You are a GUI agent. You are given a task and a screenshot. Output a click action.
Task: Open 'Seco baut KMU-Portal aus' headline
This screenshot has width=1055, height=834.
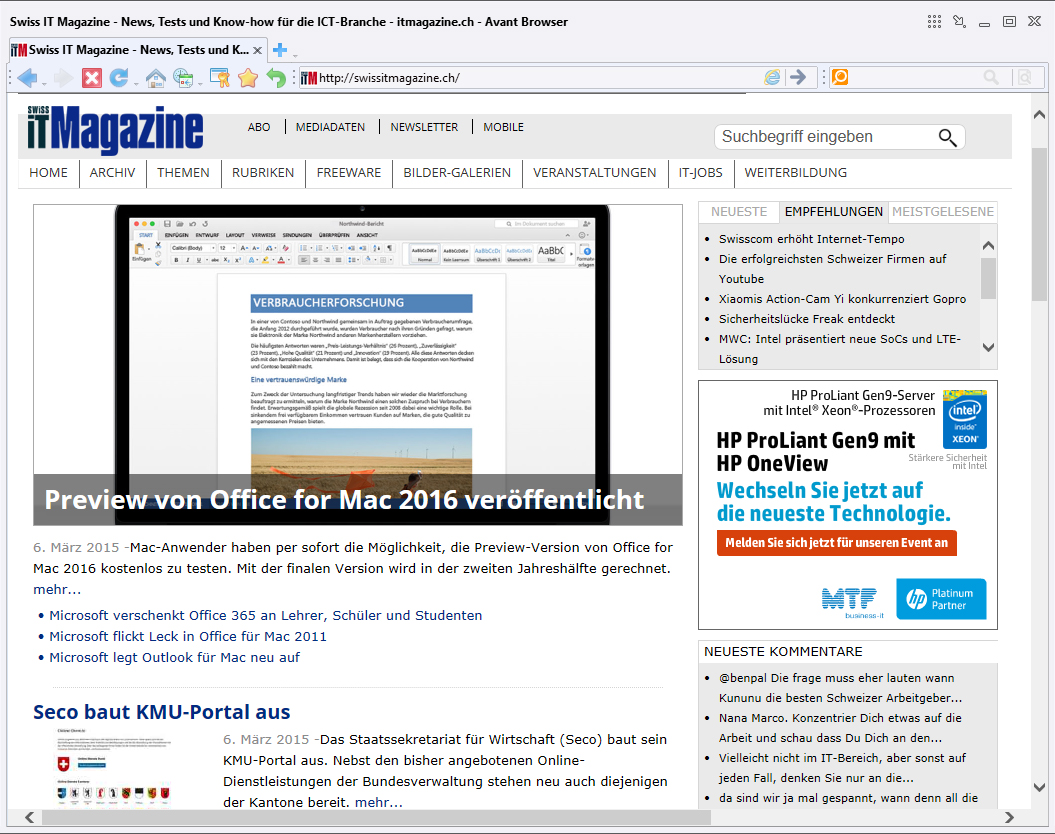pyautogui.click(x=161, y=712)
